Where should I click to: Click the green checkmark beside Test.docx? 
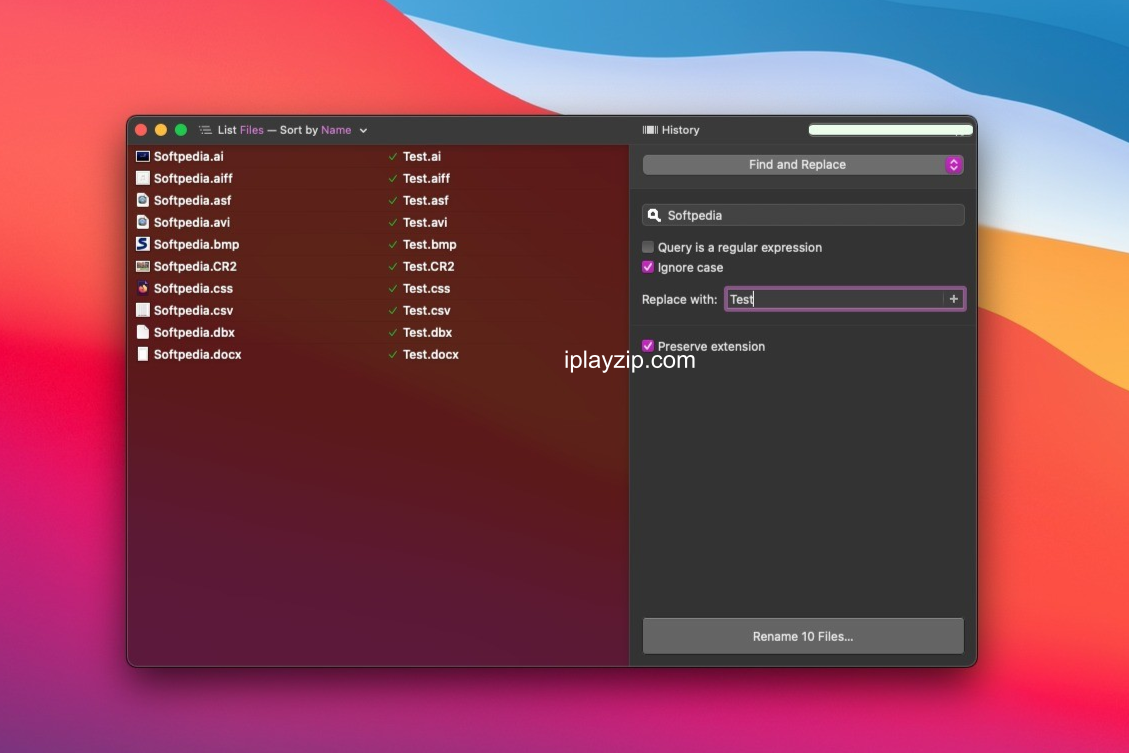392,354
